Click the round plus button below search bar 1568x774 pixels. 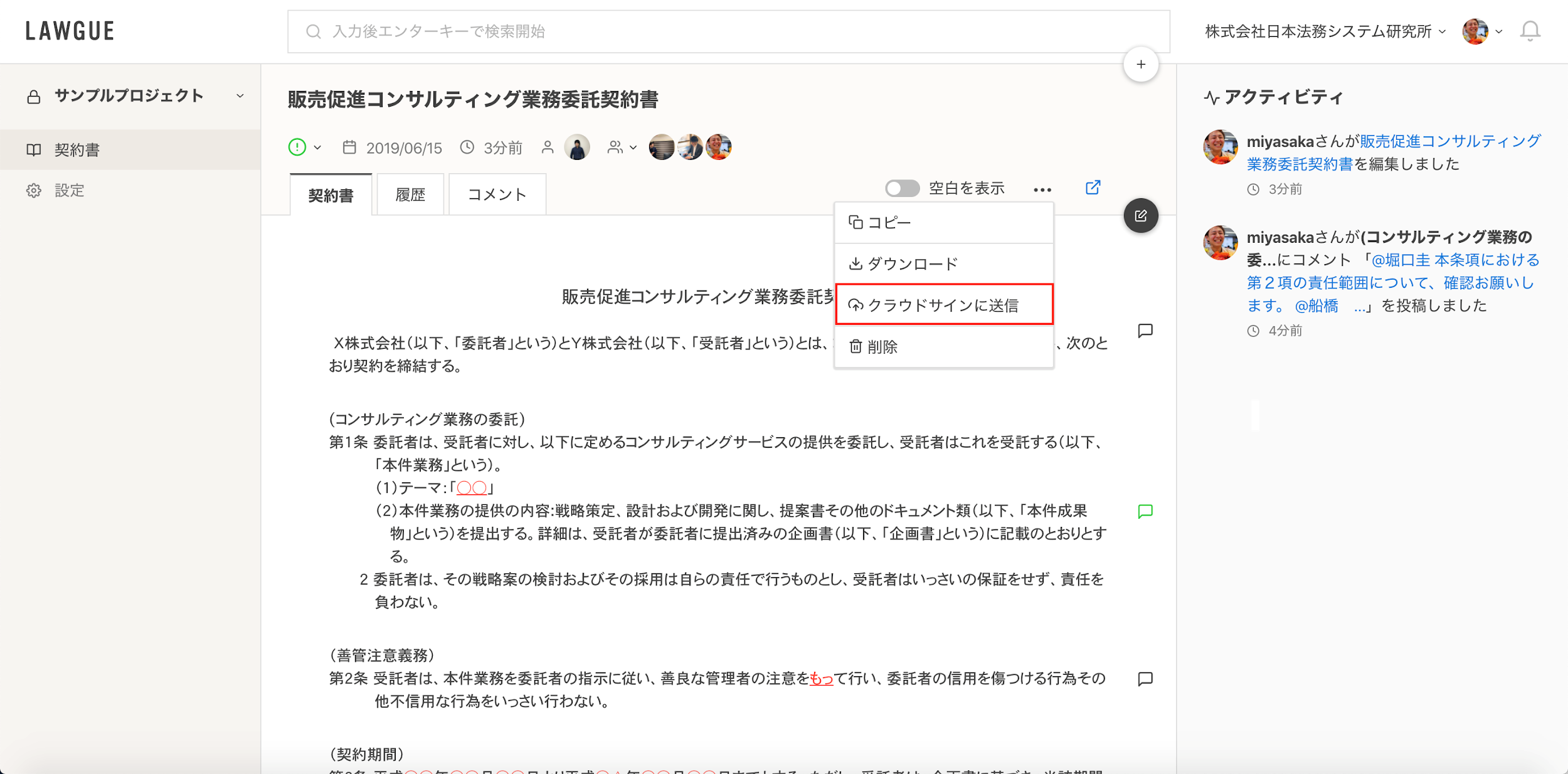1140,64
